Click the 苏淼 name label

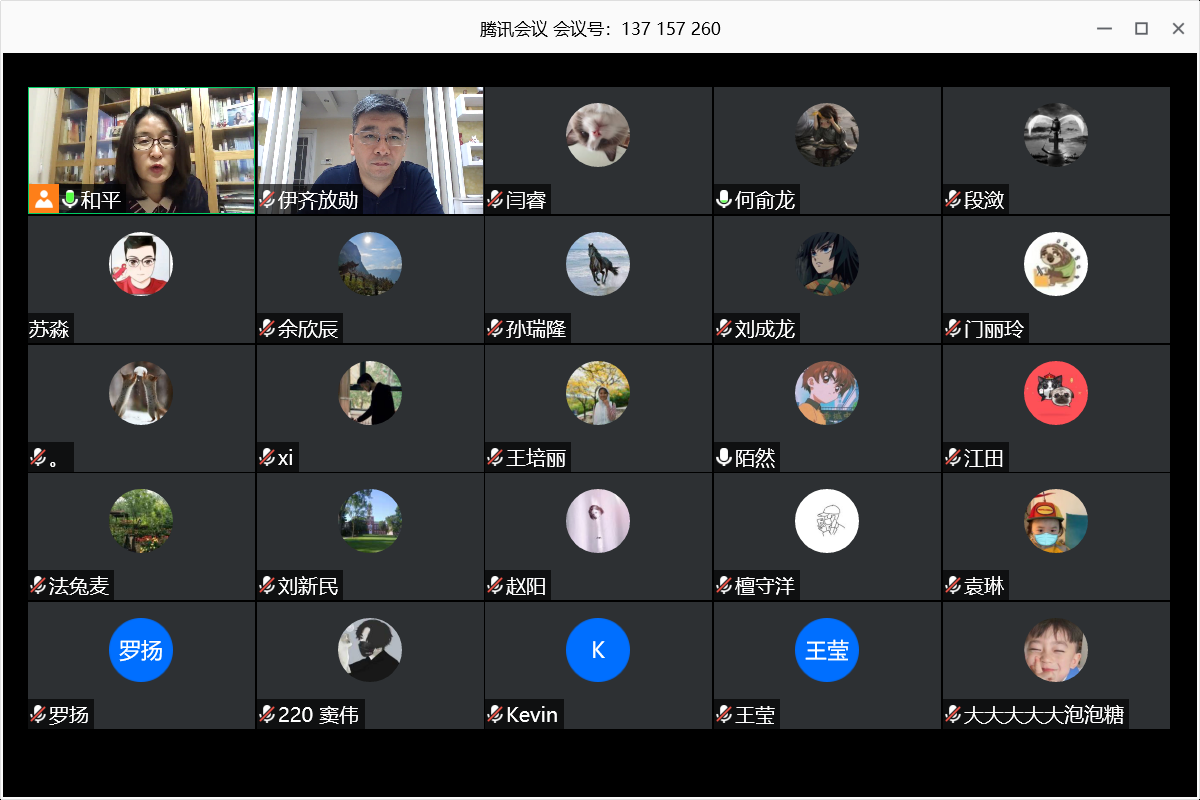pyautogui.click(x=50, y=329)
